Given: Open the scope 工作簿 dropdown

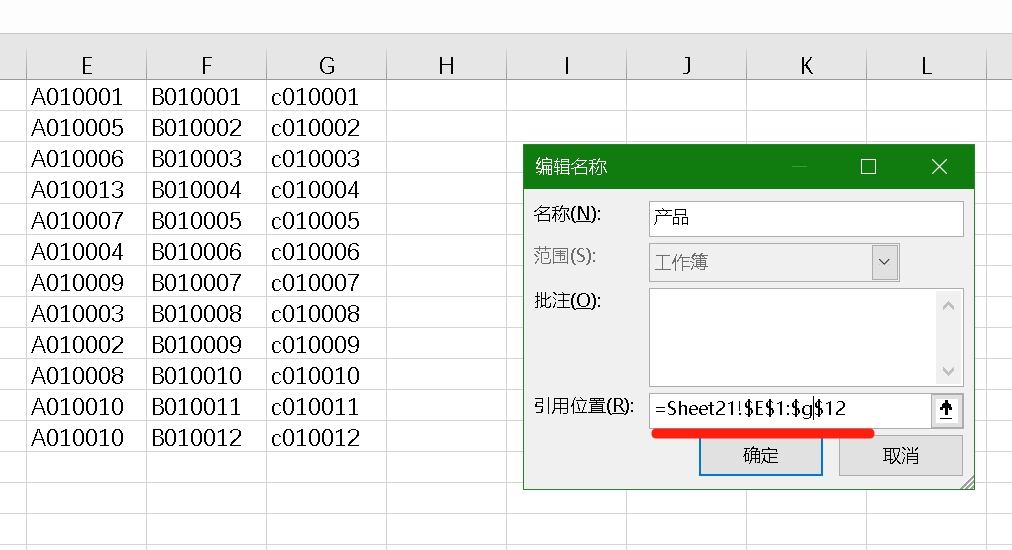Looking at the screenshot, I should [x=885, y=262].
